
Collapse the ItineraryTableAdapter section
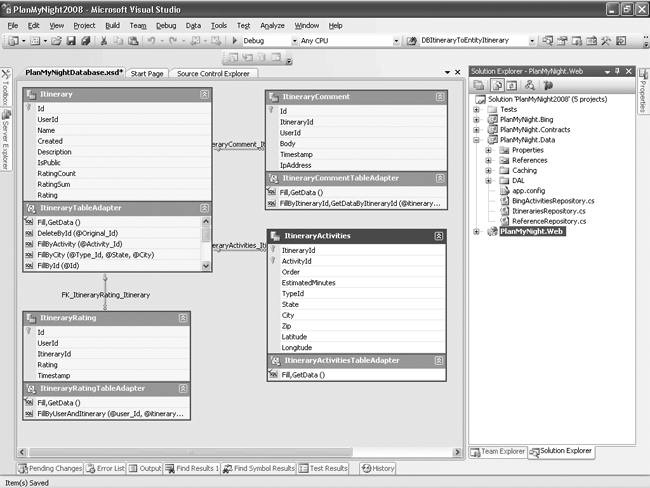coord(204,208)
